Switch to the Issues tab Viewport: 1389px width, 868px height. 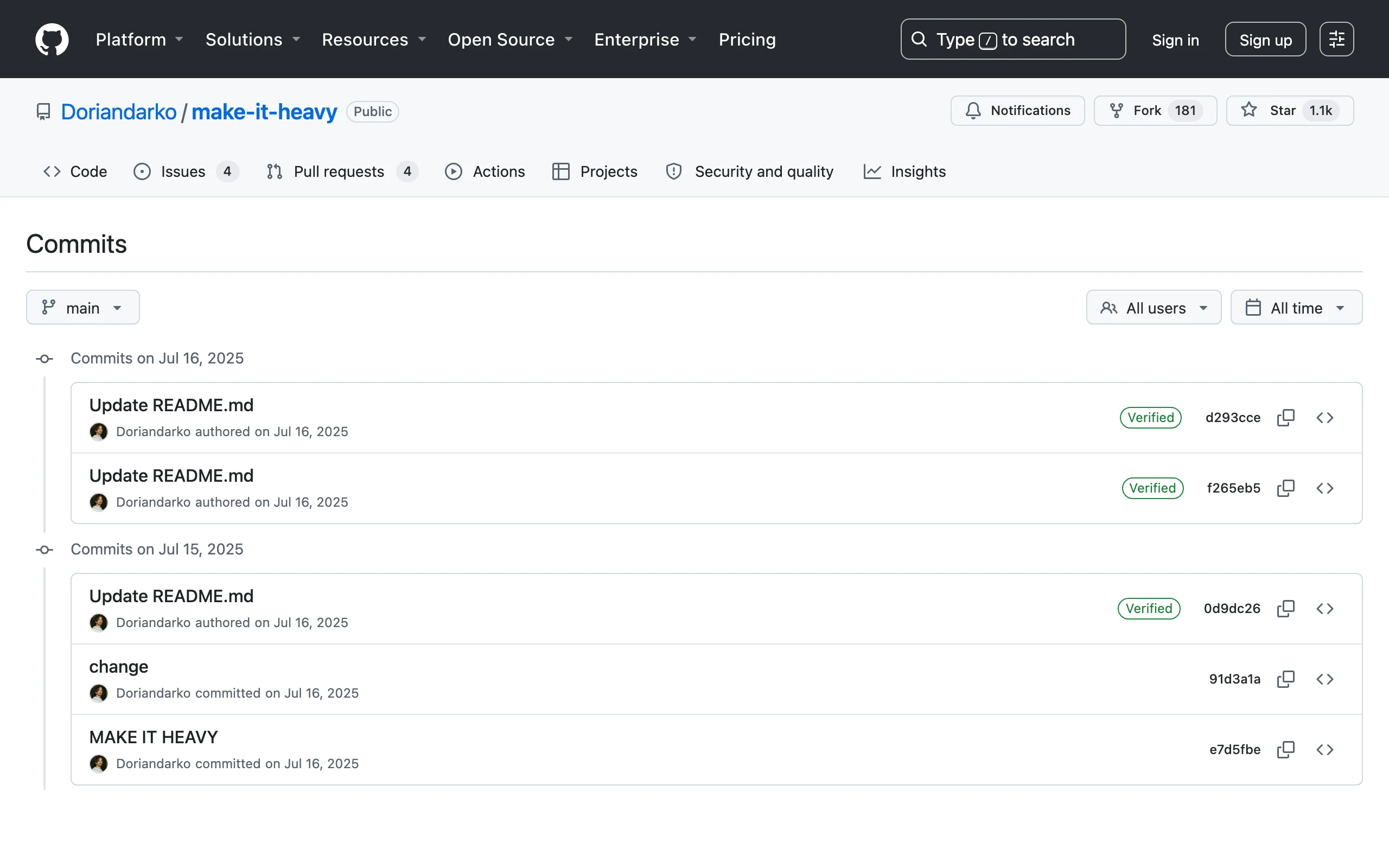[x=186, y=171]
